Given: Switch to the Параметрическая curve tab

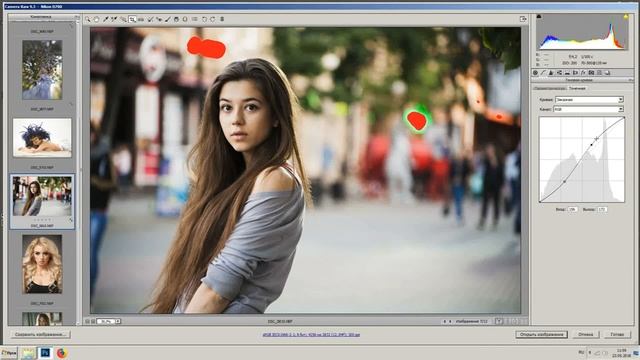Looking at the screenshot, I should [550, 88].
